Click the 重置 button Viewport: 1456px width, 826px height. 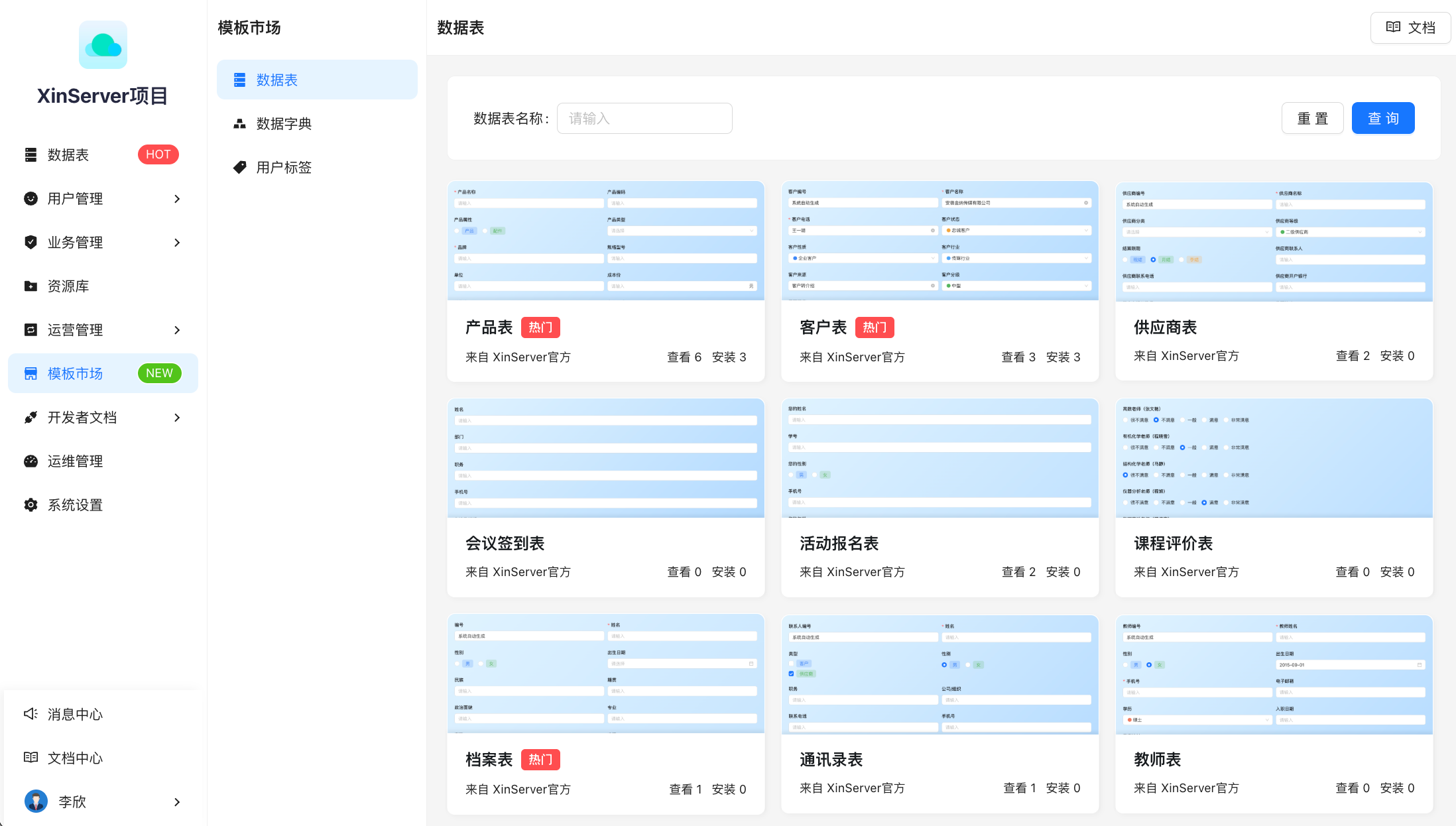(x=1312, y=118)
